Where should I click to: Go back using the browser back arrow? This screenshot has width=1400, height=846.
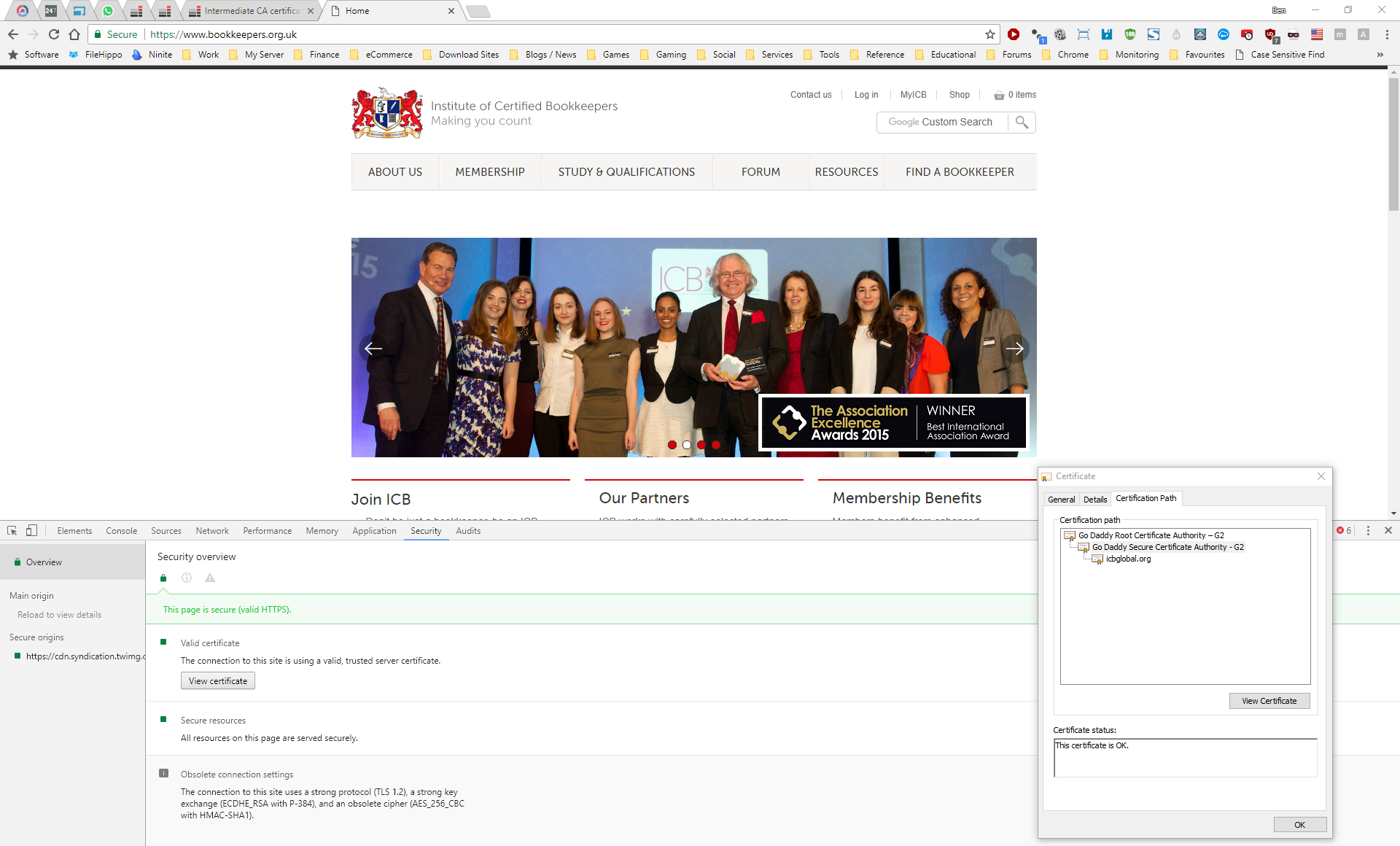click(x=13, y=34)
